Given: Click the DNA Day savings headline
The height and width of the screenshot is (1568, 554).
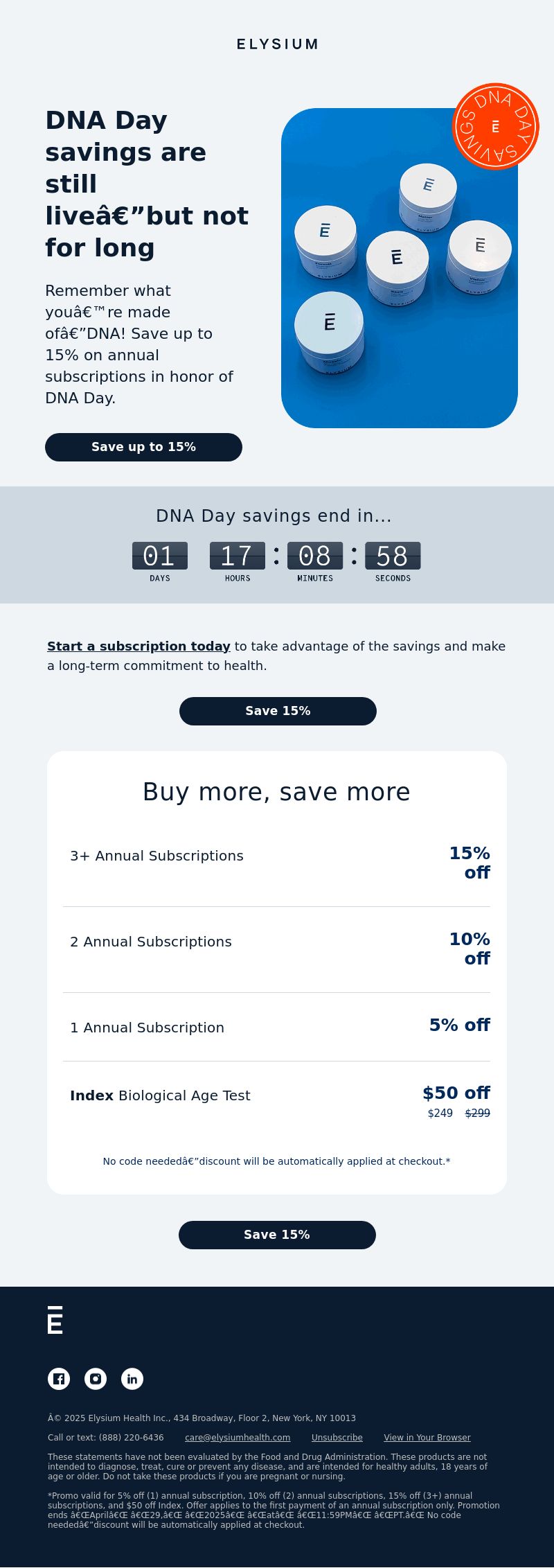Looking at the screenshot, I should point(147,184).
